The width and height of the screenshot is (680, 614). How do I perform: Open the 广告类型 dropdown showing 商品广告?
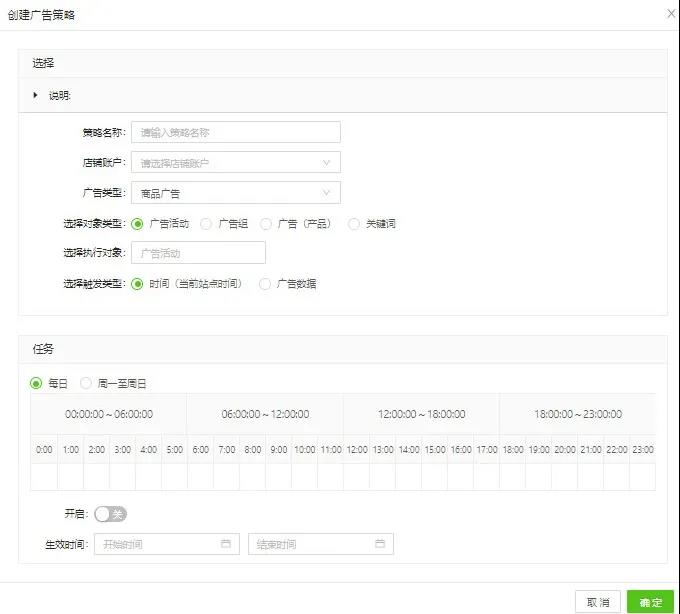[x=236, y=193]
